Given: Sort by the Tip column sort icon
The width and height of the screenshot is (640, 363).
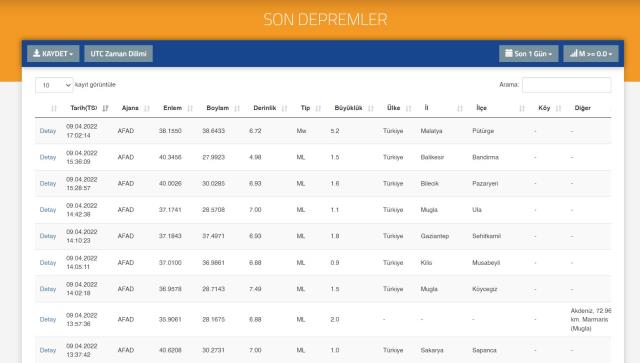Looking at the screenshot, I should point(318,108).
